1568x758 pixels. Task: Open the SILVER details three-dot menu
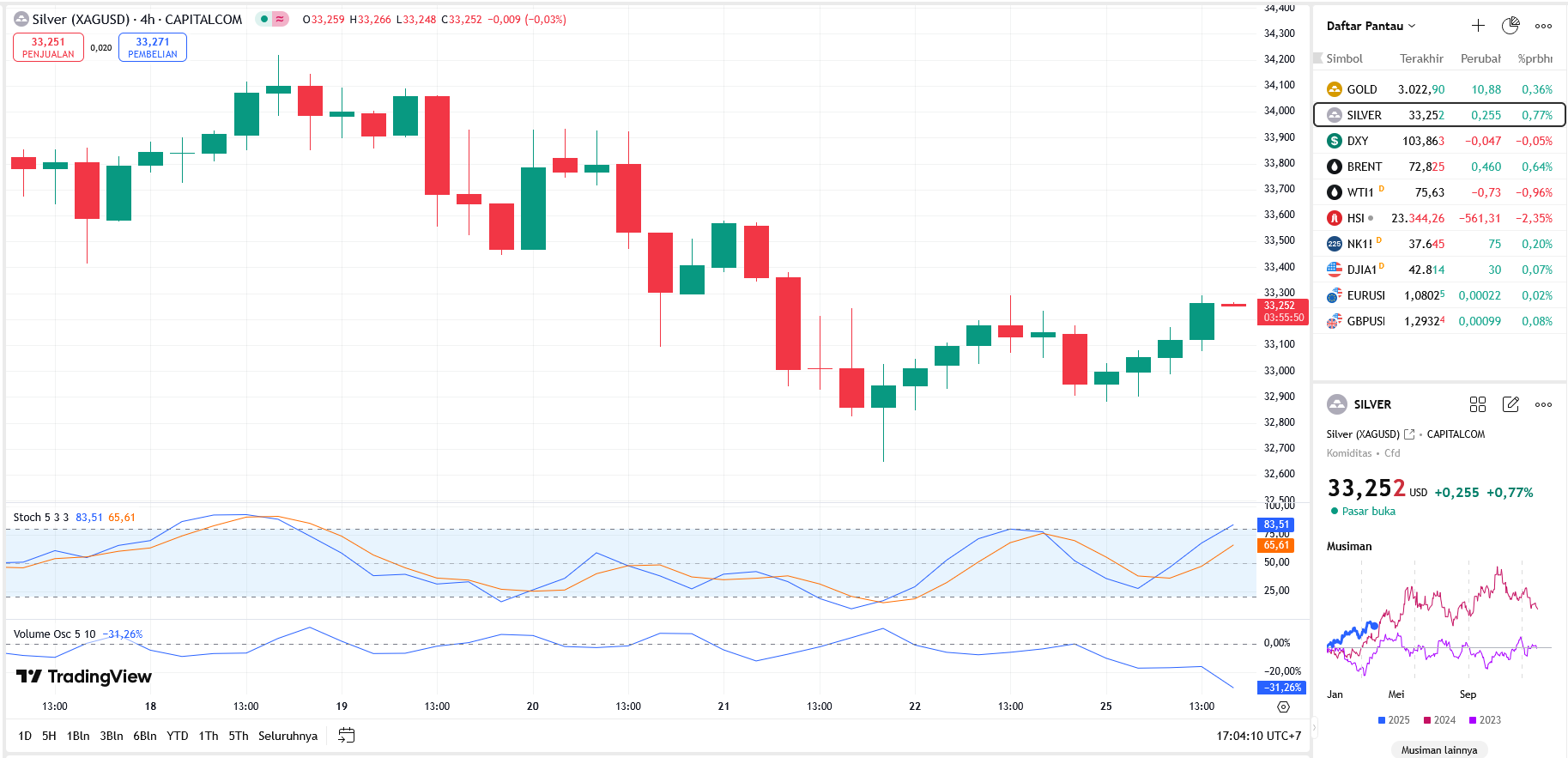tap(1543, 404)
